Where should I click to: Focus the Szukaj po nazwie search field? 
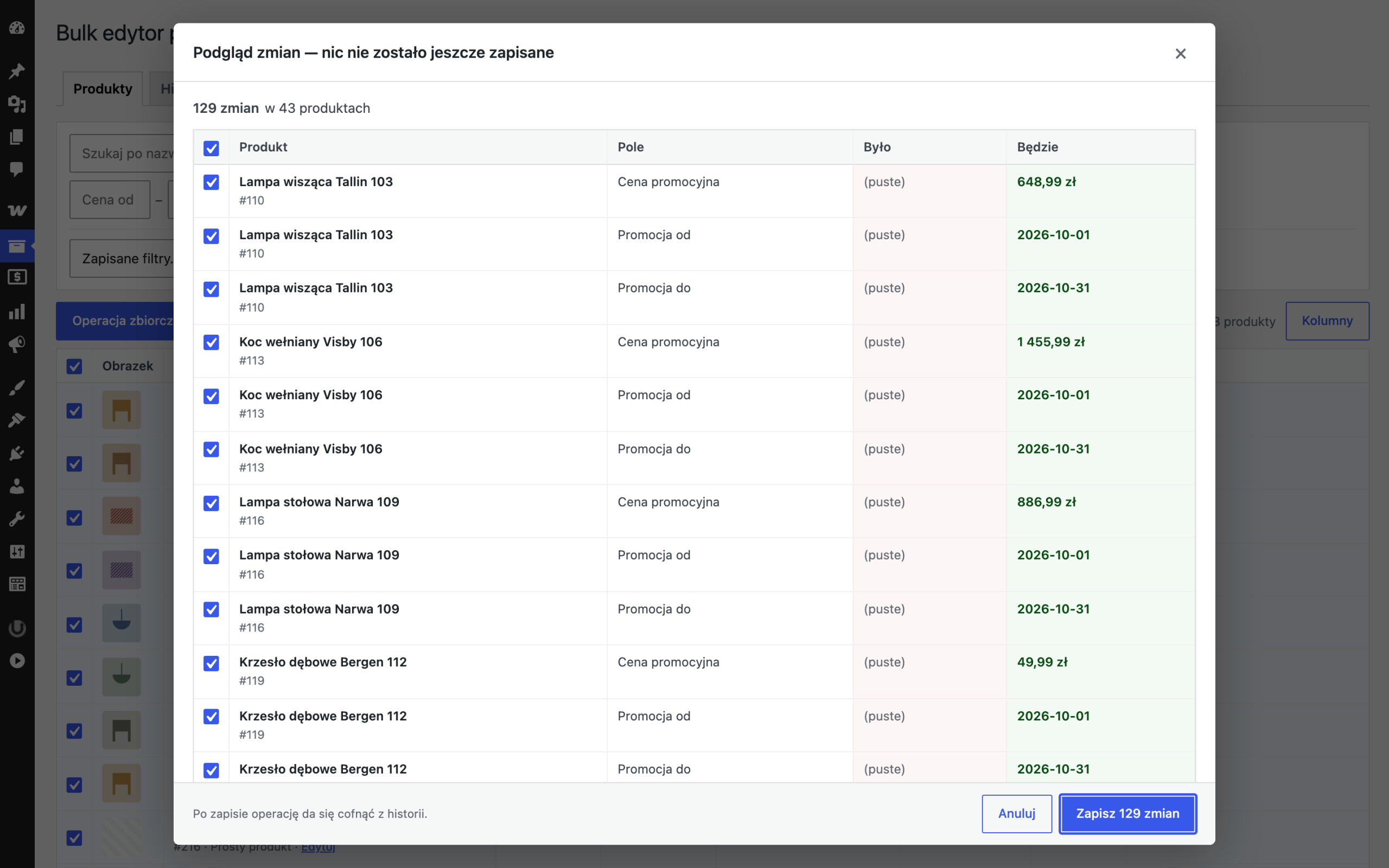[x=122, y=154]
